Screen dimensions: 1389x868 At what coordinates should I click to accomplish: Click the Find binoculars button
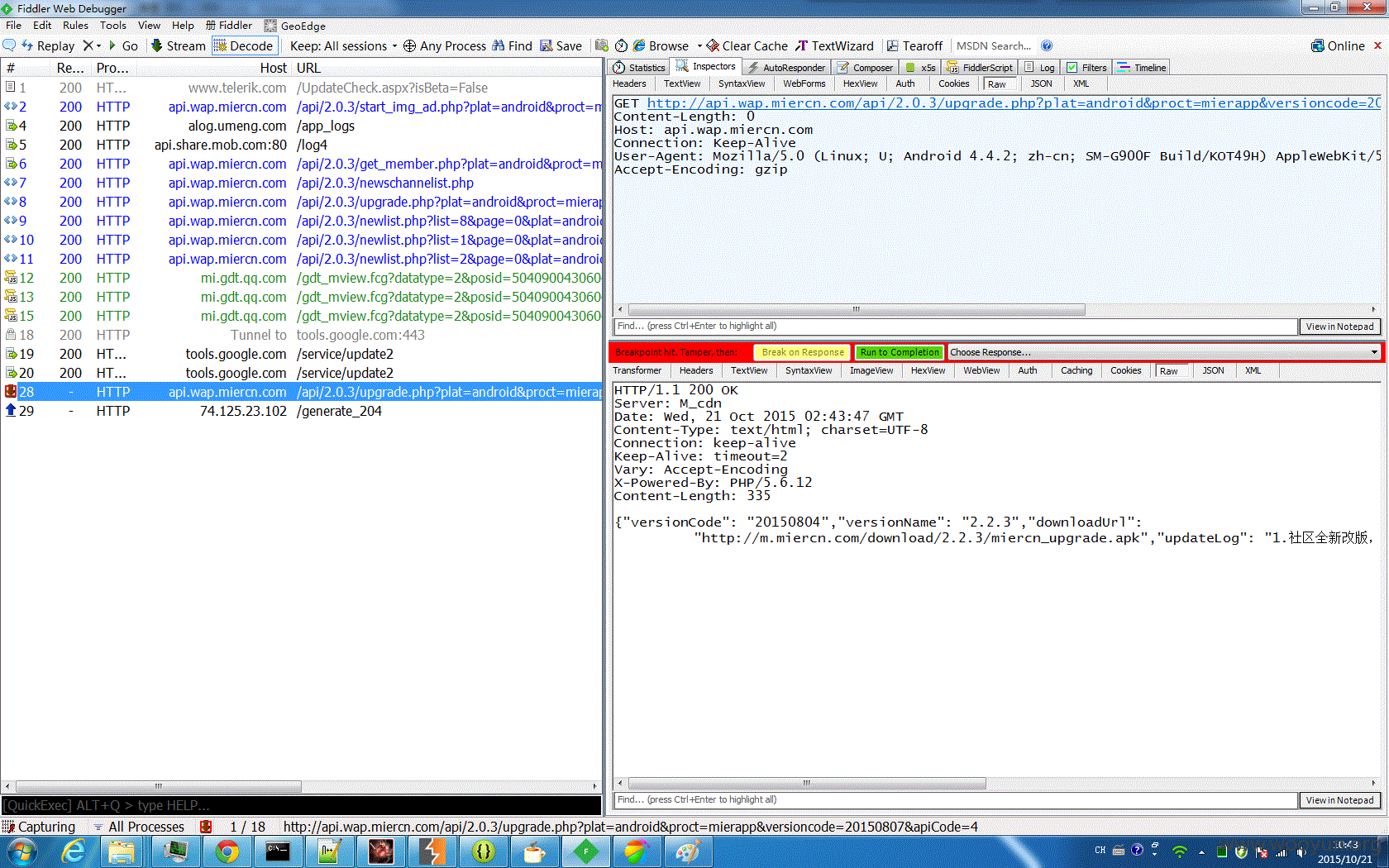coord(512,45)
